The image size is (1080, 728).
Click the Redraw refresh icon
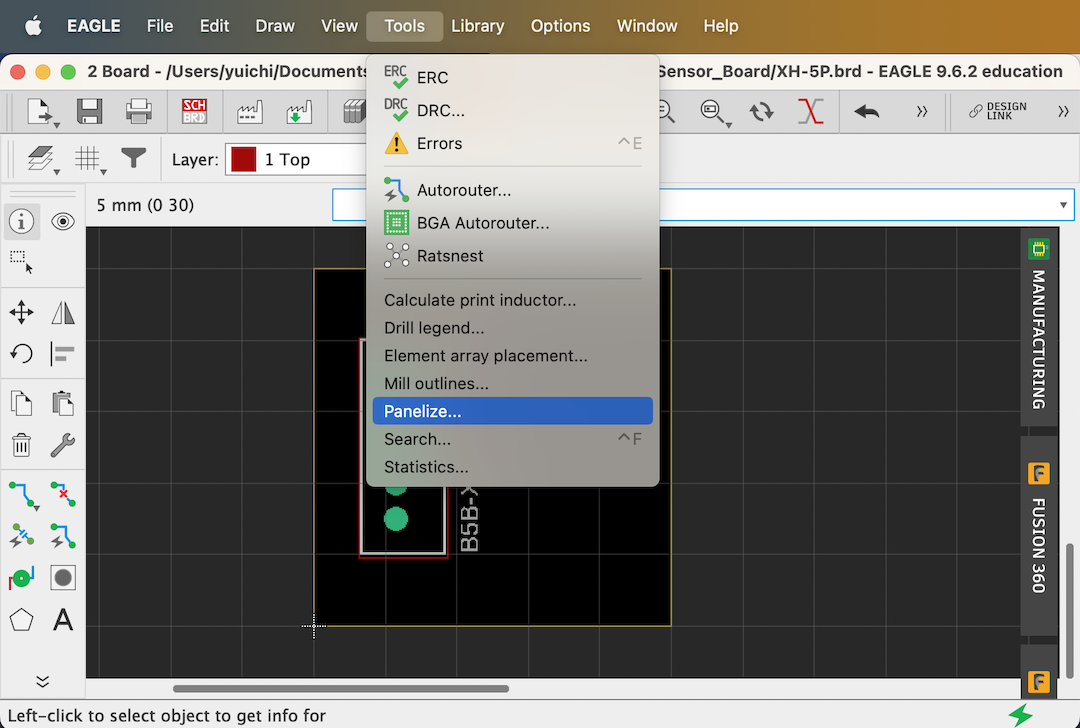[x=761, y=112]
